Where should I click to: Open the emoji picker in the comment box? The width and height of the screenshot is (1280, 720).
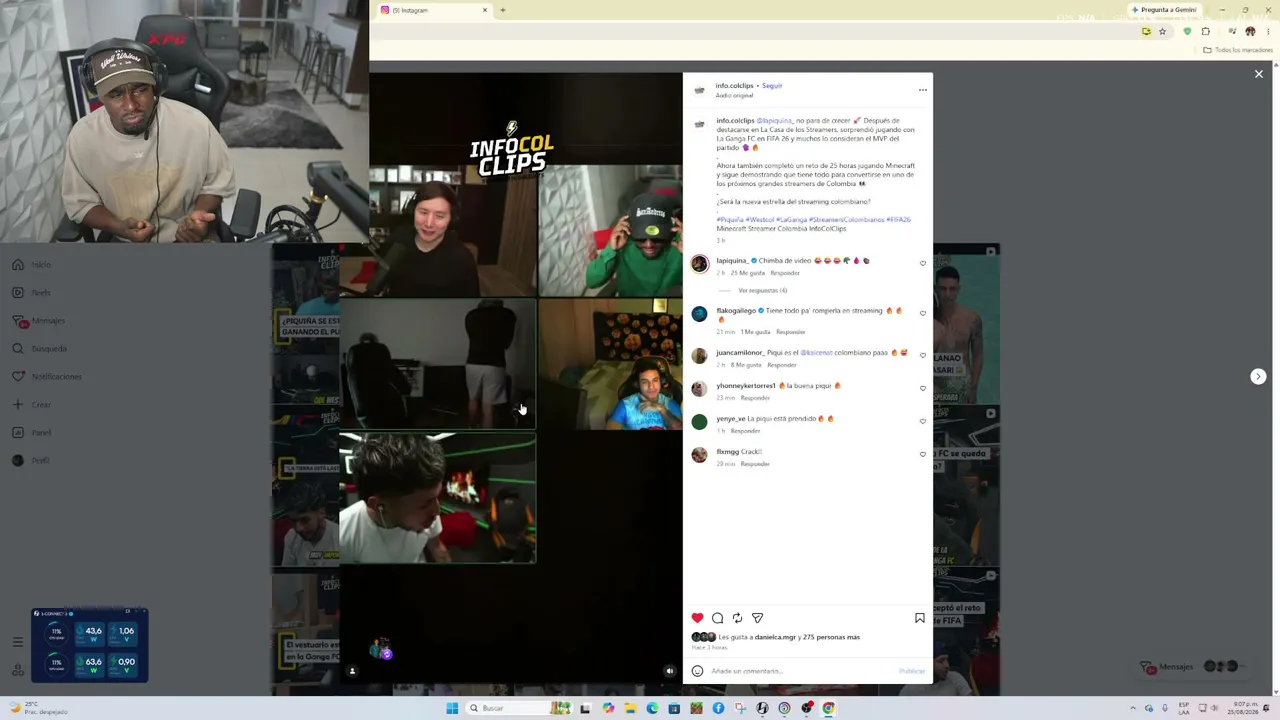[x=697, y=671]
